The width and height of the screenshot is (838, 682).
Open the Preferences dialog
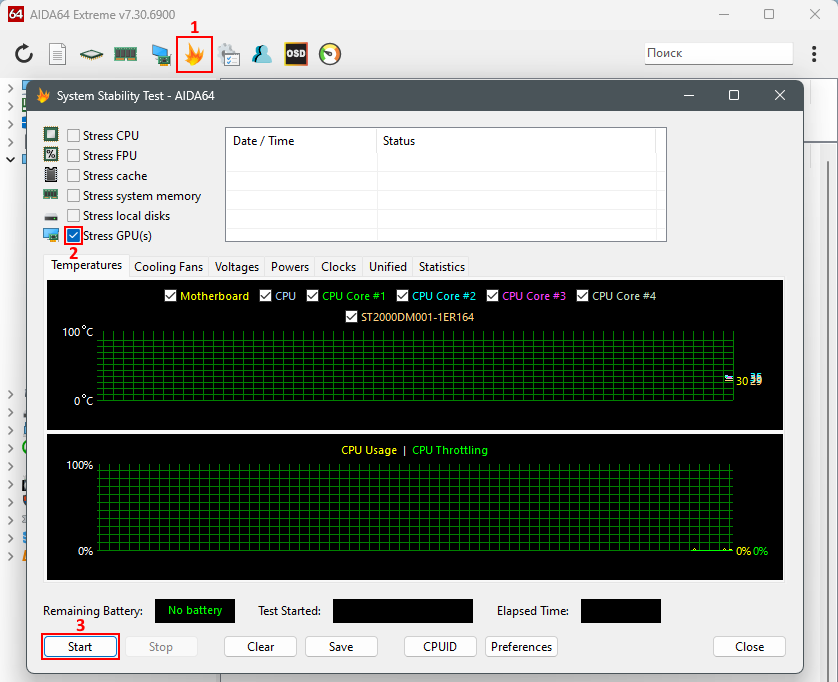[x=521, y=647]
